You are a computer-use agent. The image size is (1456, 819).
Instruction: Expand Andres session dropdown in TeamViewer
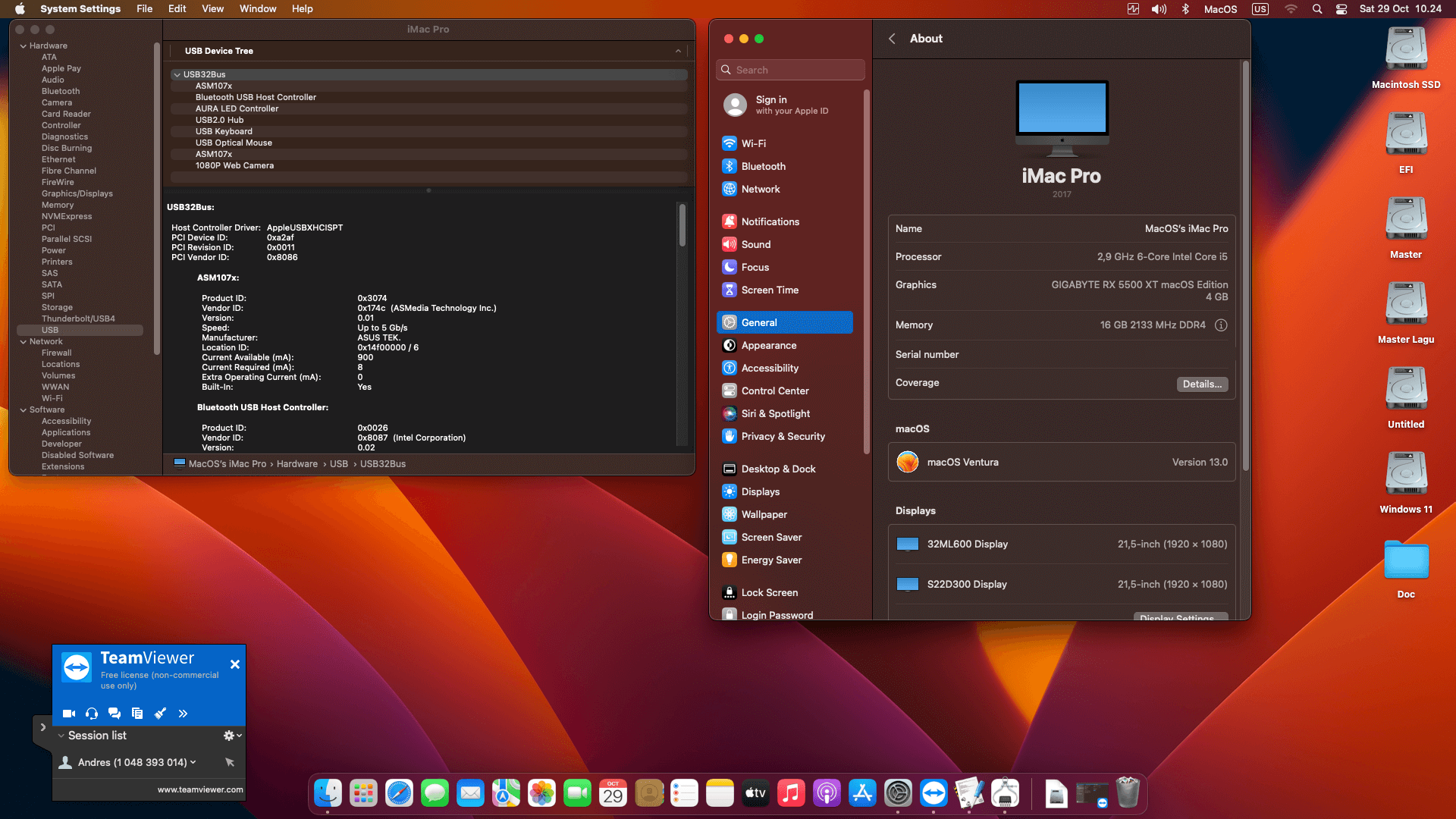point(193,762)
